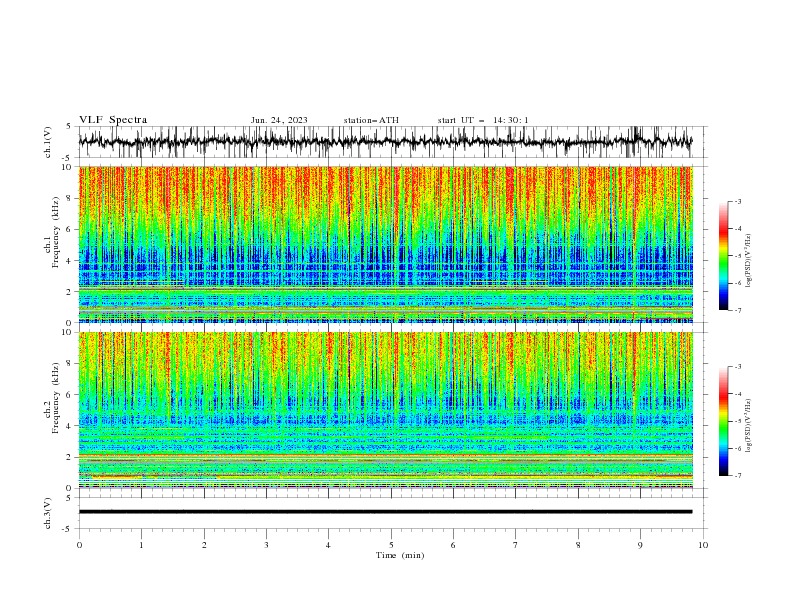Click the time axis end tick label '10'
Viewport: 792px width, 612px height.
click(x=703, y=545)
